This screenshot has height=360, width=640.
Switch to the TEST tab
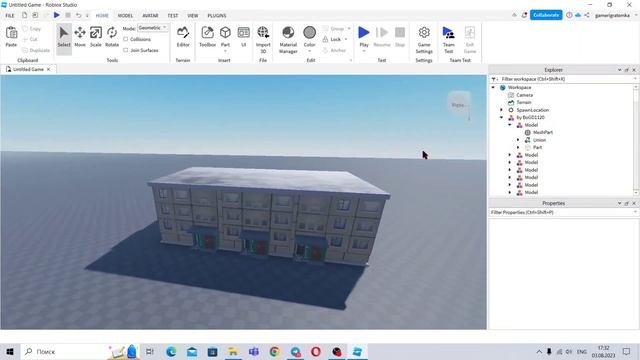pyautogui.click(x=173, y=16)
